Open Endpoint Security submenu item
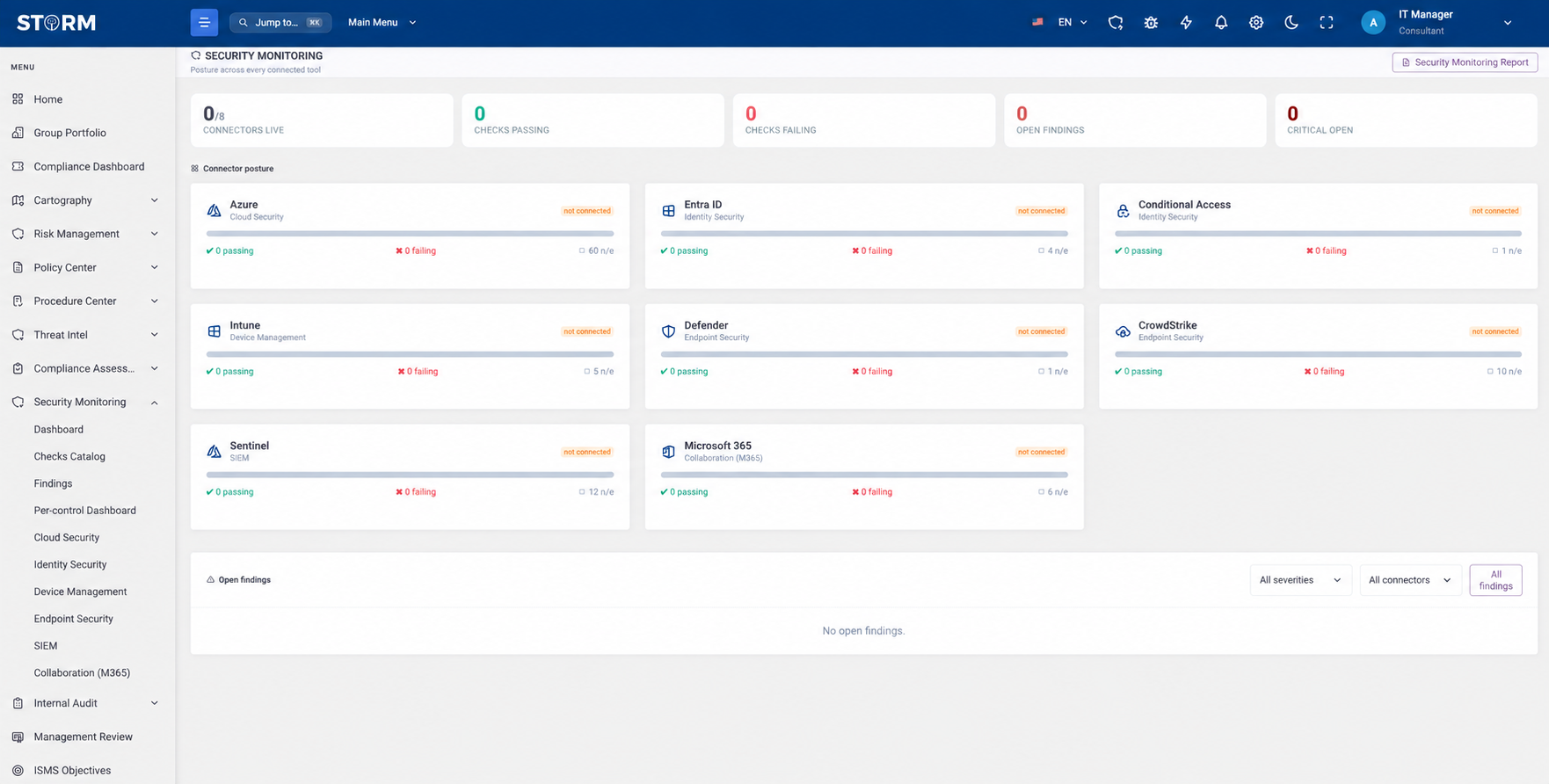Screen dimensions: 1549x784 (x=73, y=619)
